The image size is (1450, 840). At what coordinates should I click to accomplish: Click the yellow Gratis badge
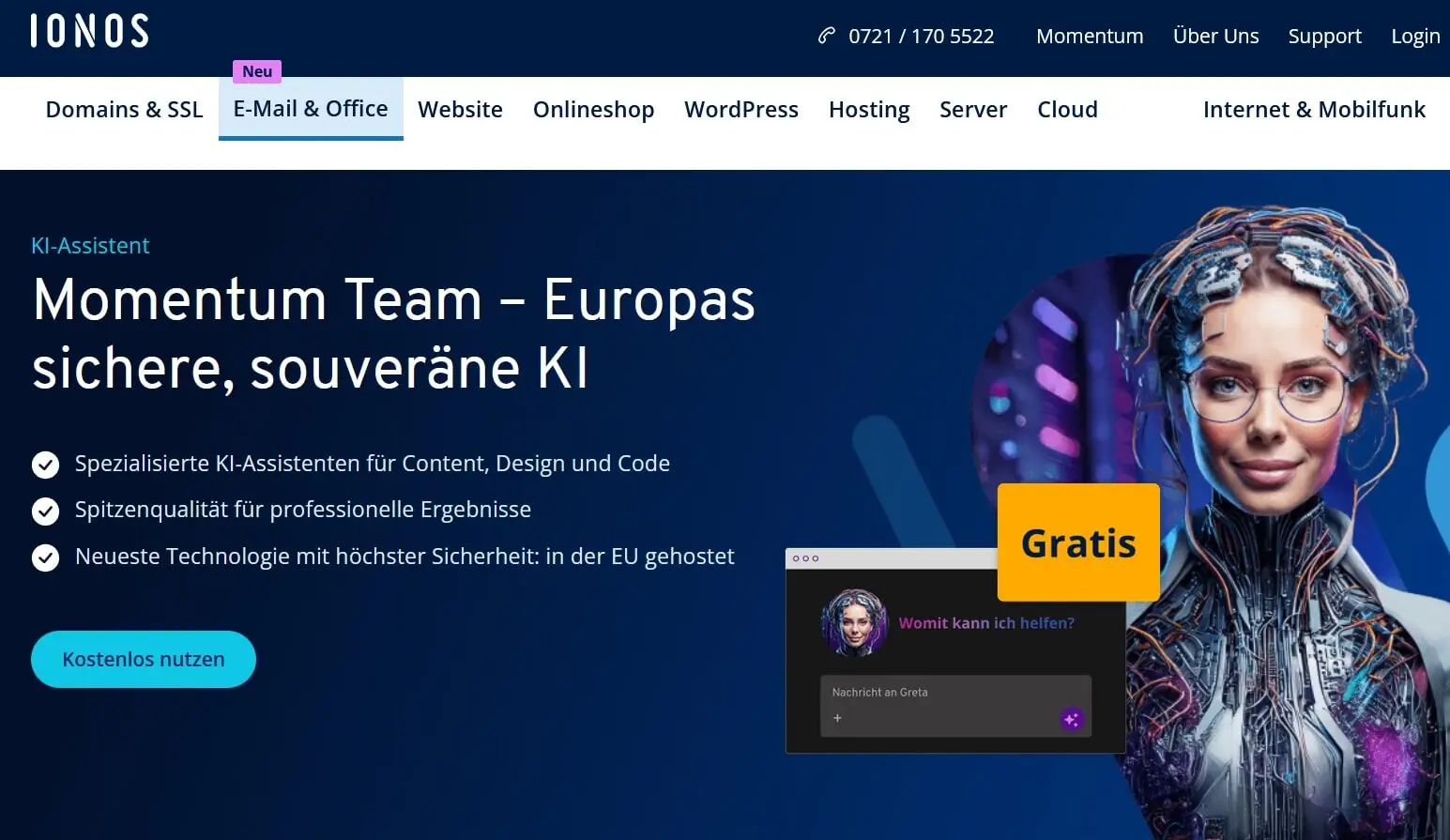coord(1077,542)
